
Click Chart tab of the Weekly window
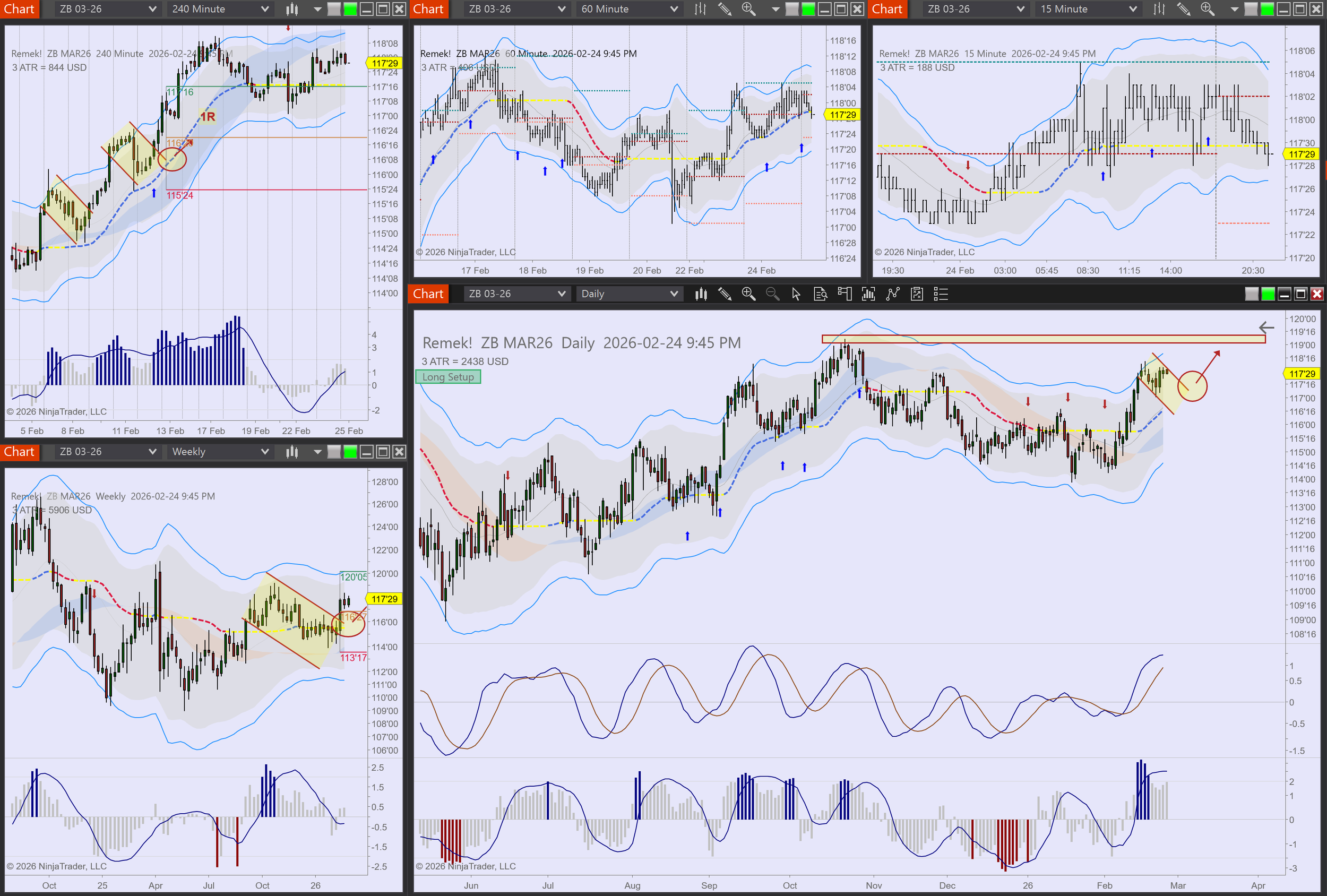20,452
